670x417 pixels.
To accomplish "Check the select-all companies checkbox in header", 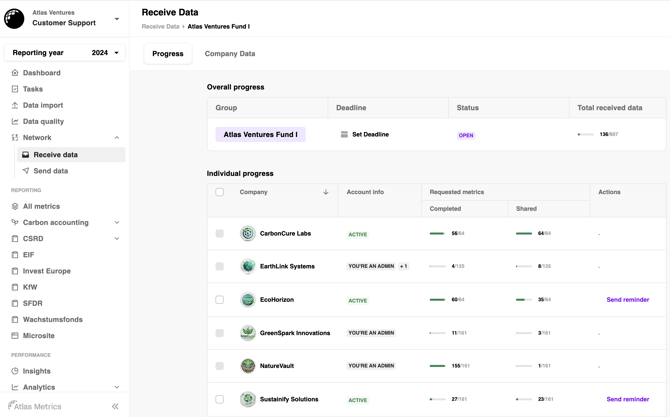I will (x=220, y=192).
